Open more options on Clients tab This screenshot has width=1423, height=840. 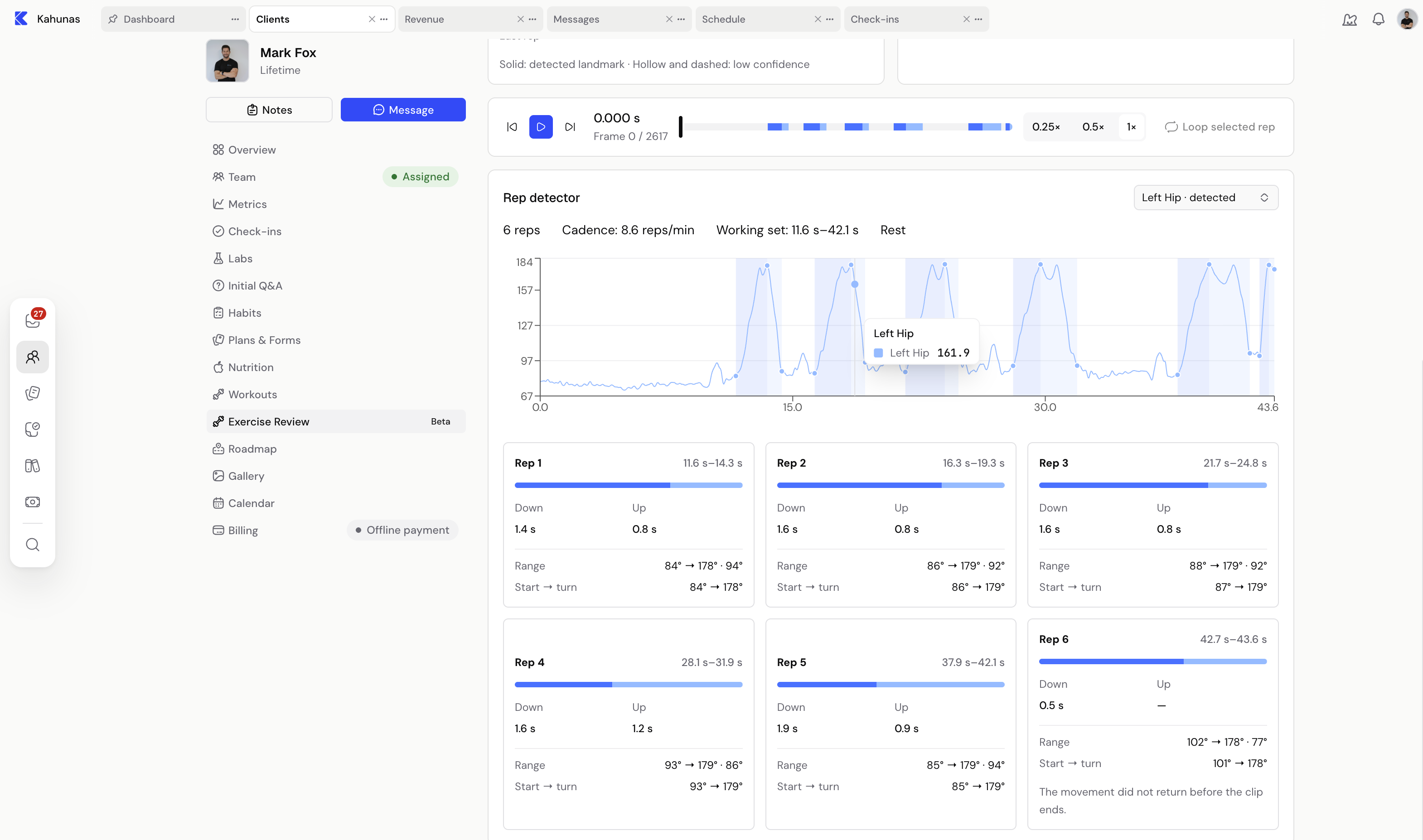[384, 19]
